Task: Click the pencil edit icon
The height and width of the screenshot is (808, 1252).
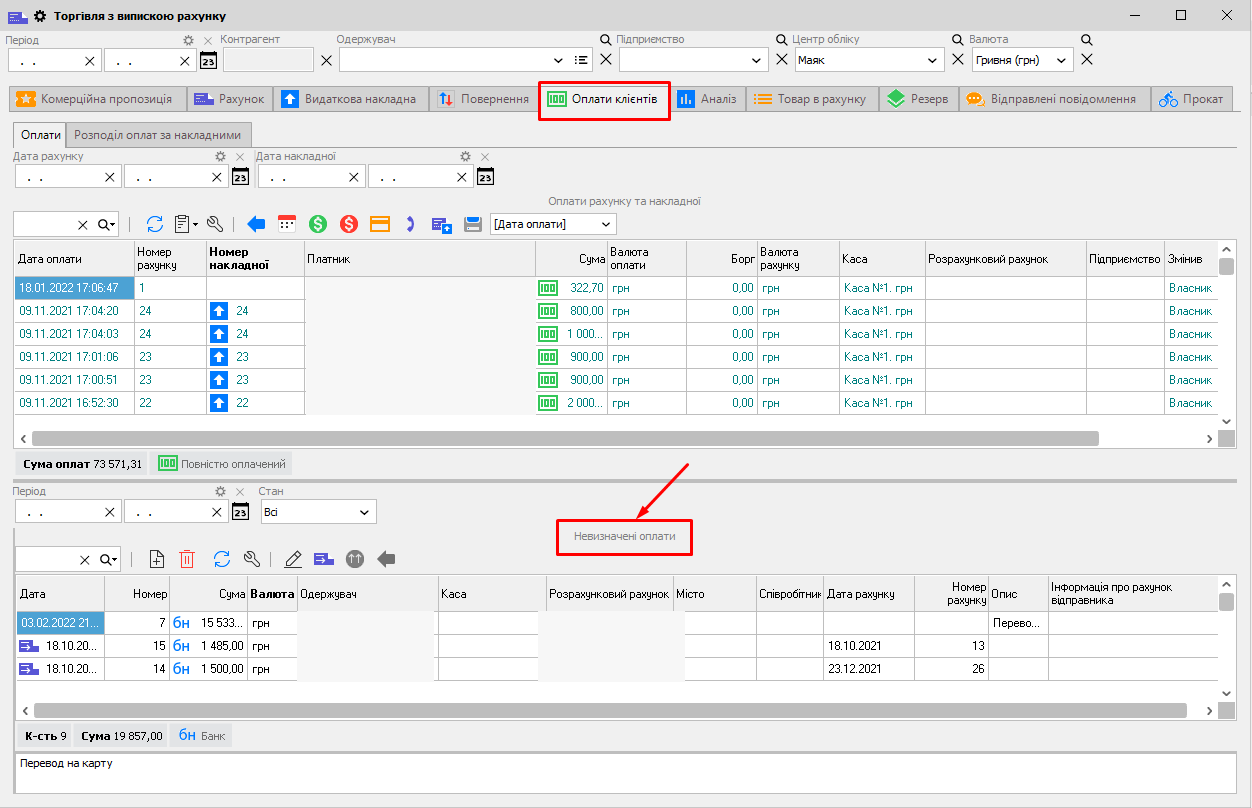Action: click(x=293, y=559)
